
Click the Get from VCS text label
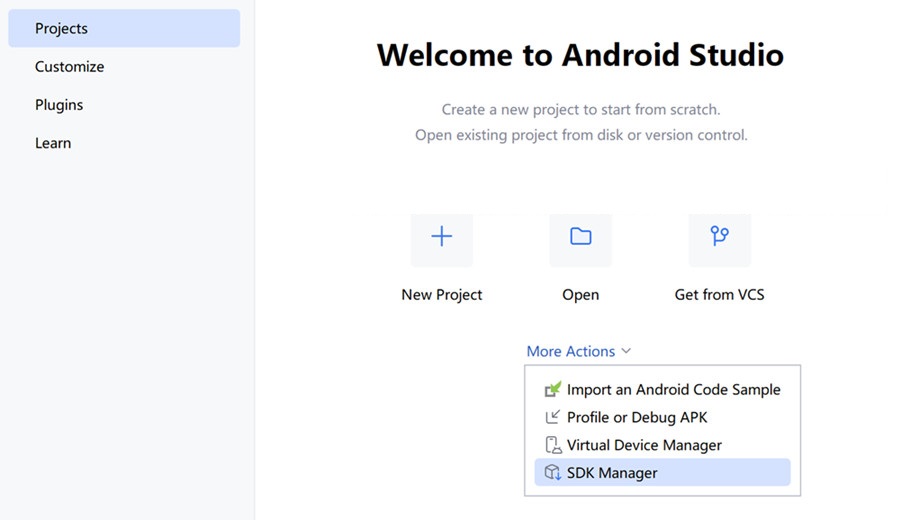(719, 295)
